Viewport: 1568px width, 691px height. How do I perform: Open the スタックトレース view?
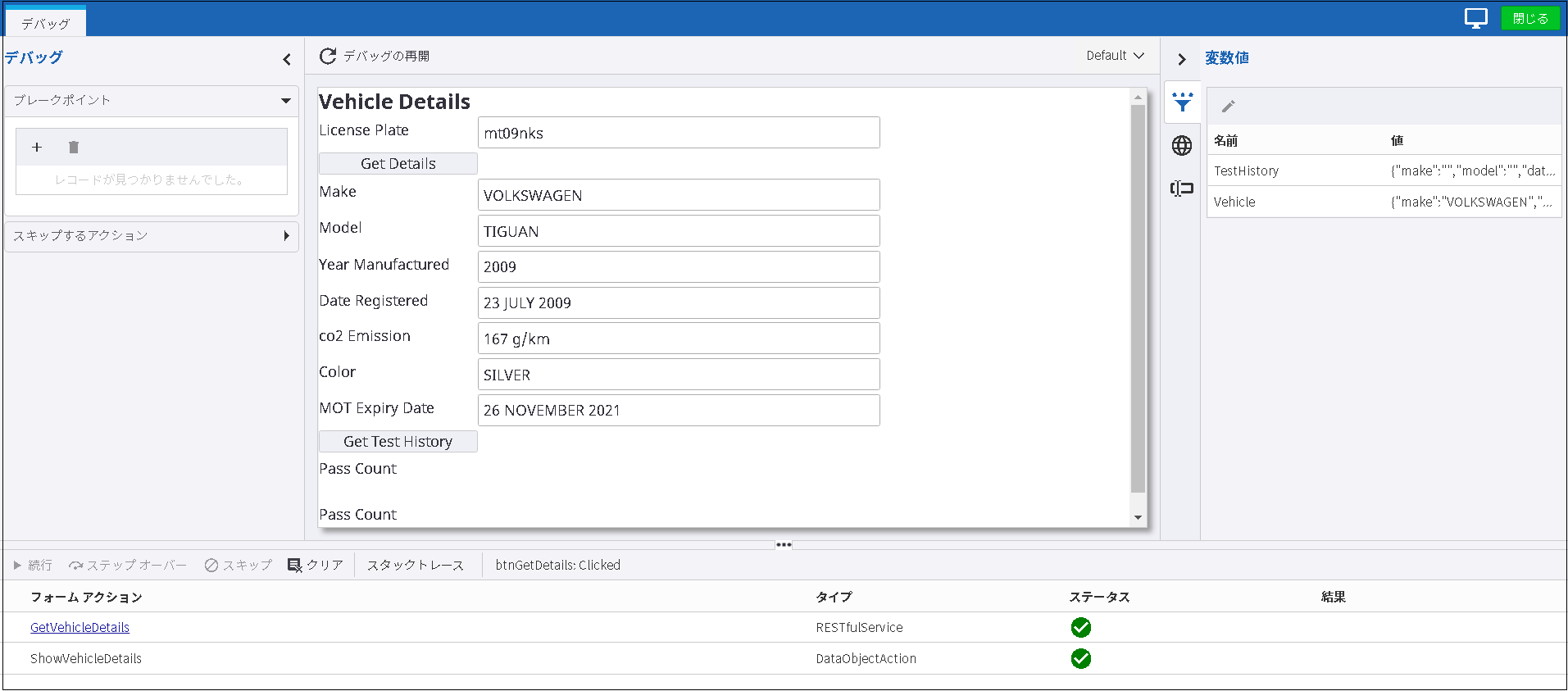click(415, 566)
